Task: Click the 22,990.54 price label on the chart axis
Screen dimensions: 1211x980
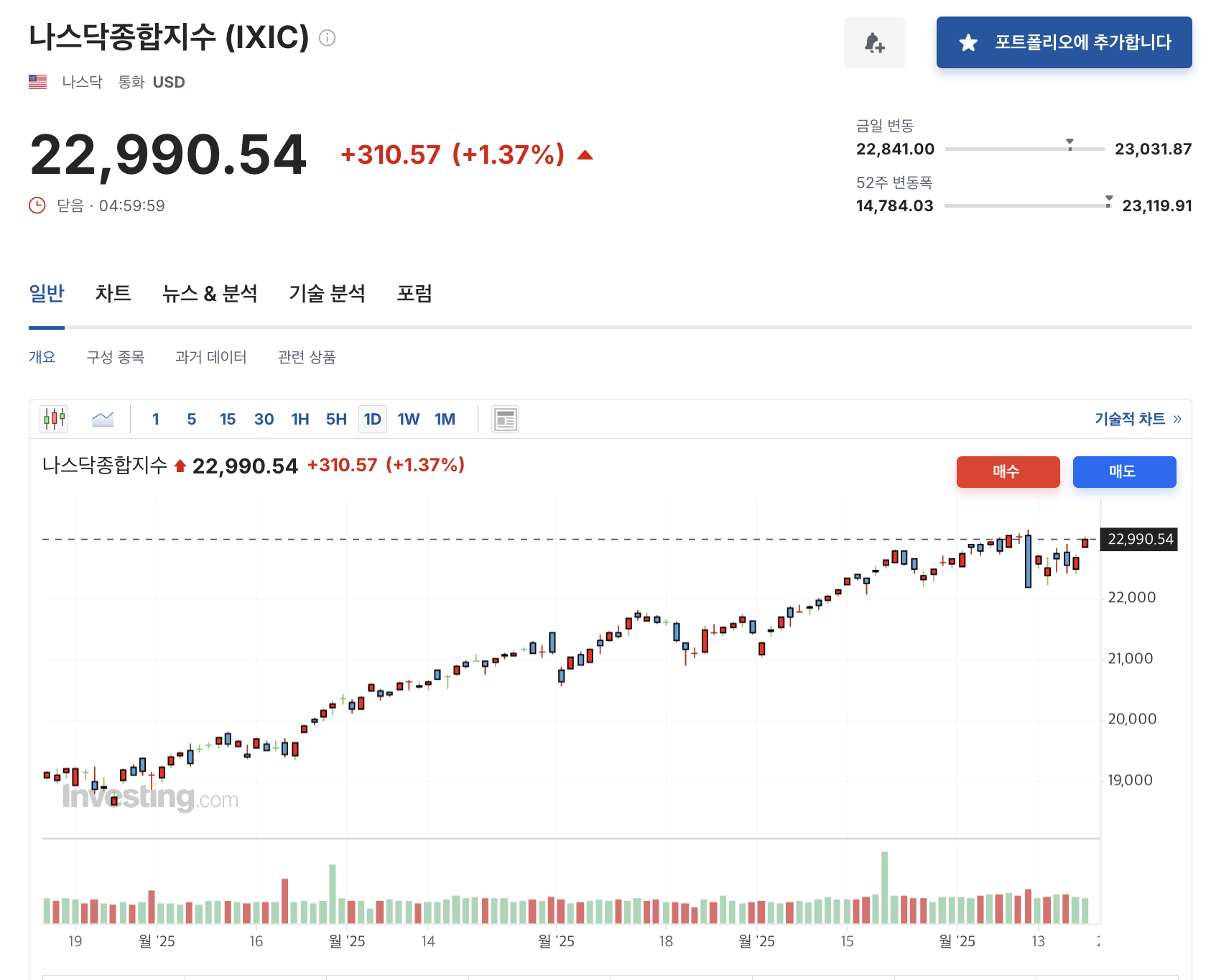Action: pos(1137,540)
